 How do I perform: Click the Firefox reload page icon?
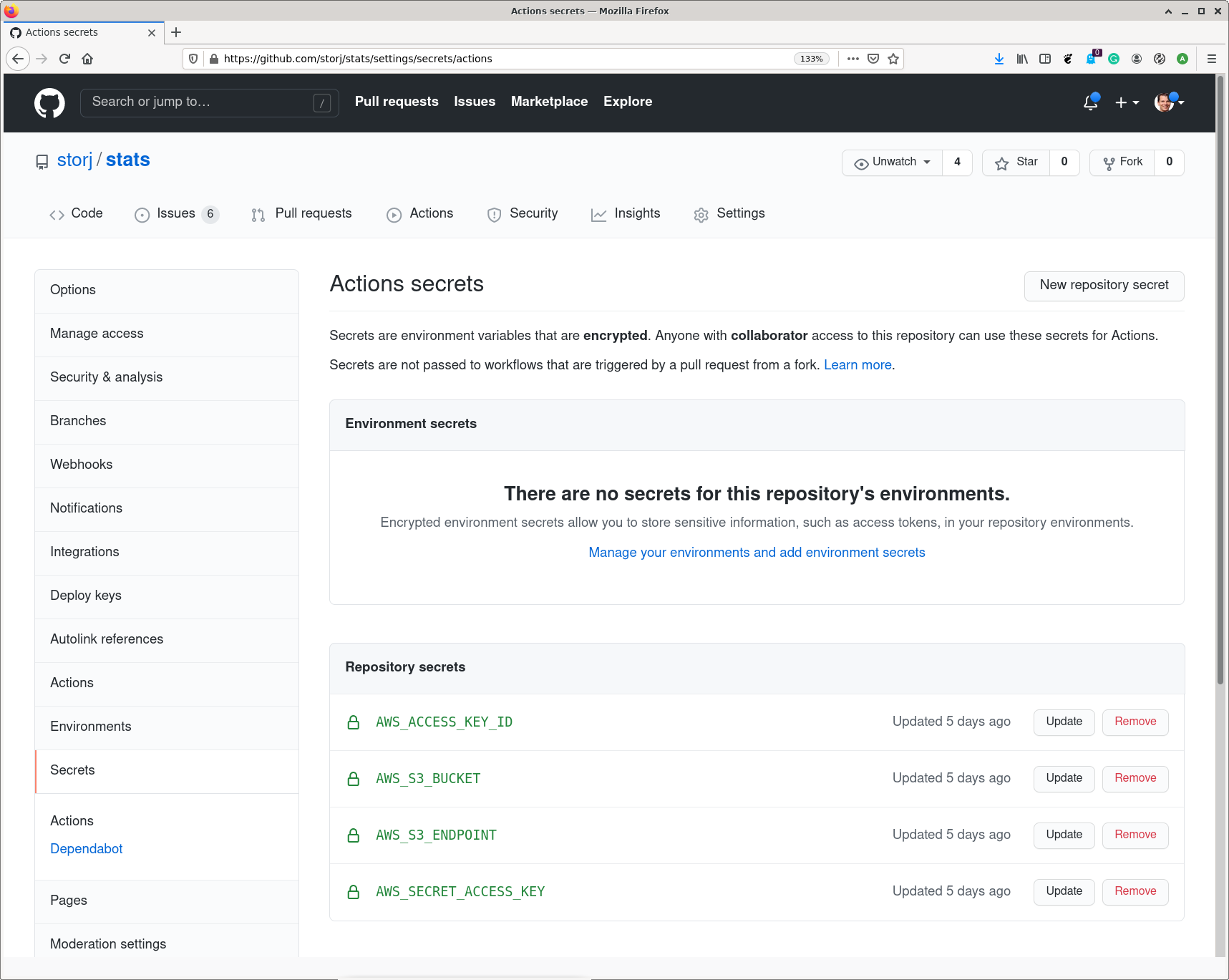64,59
